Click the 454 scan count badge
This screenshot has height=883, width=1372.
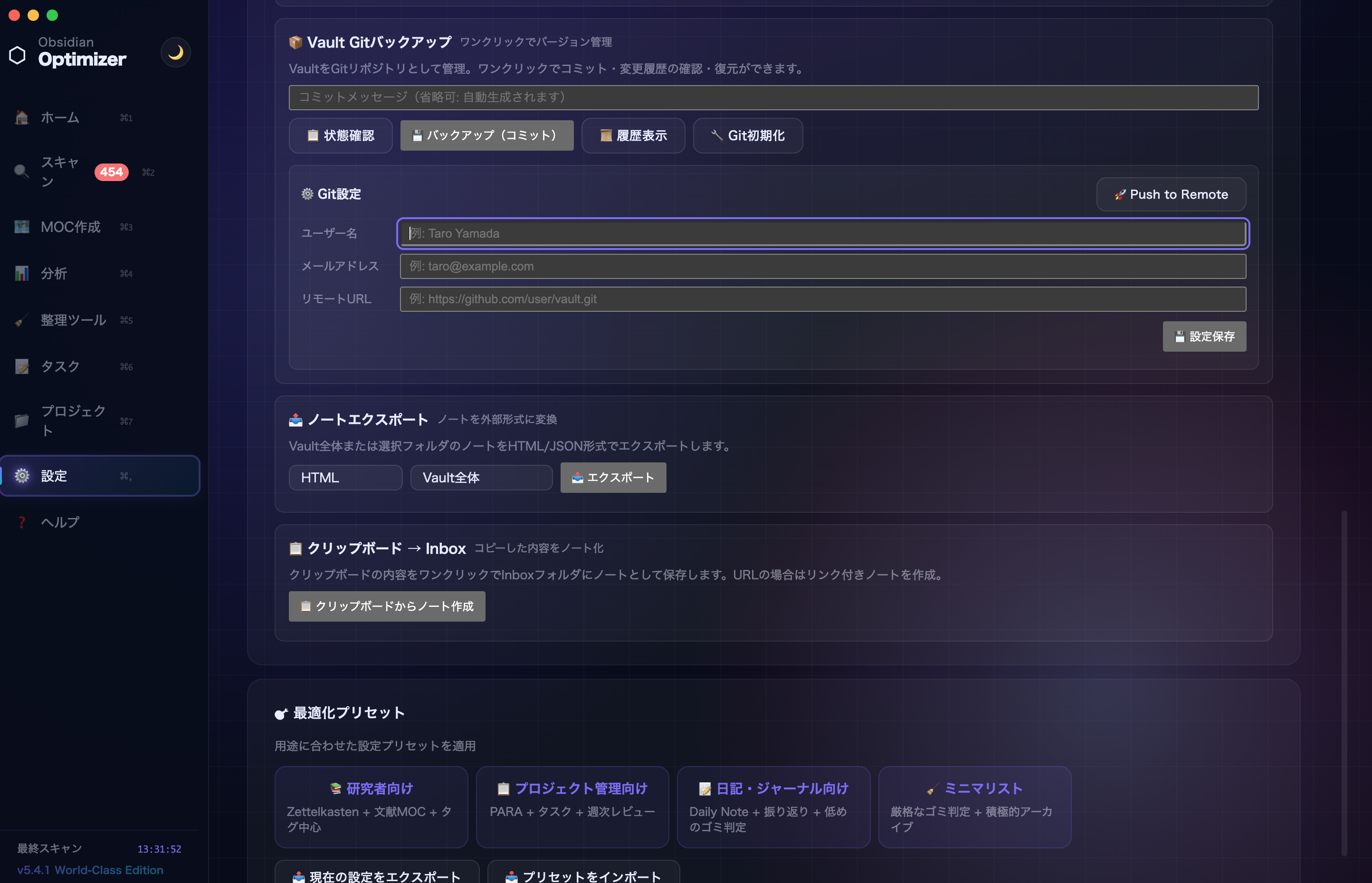pos(111,172)
